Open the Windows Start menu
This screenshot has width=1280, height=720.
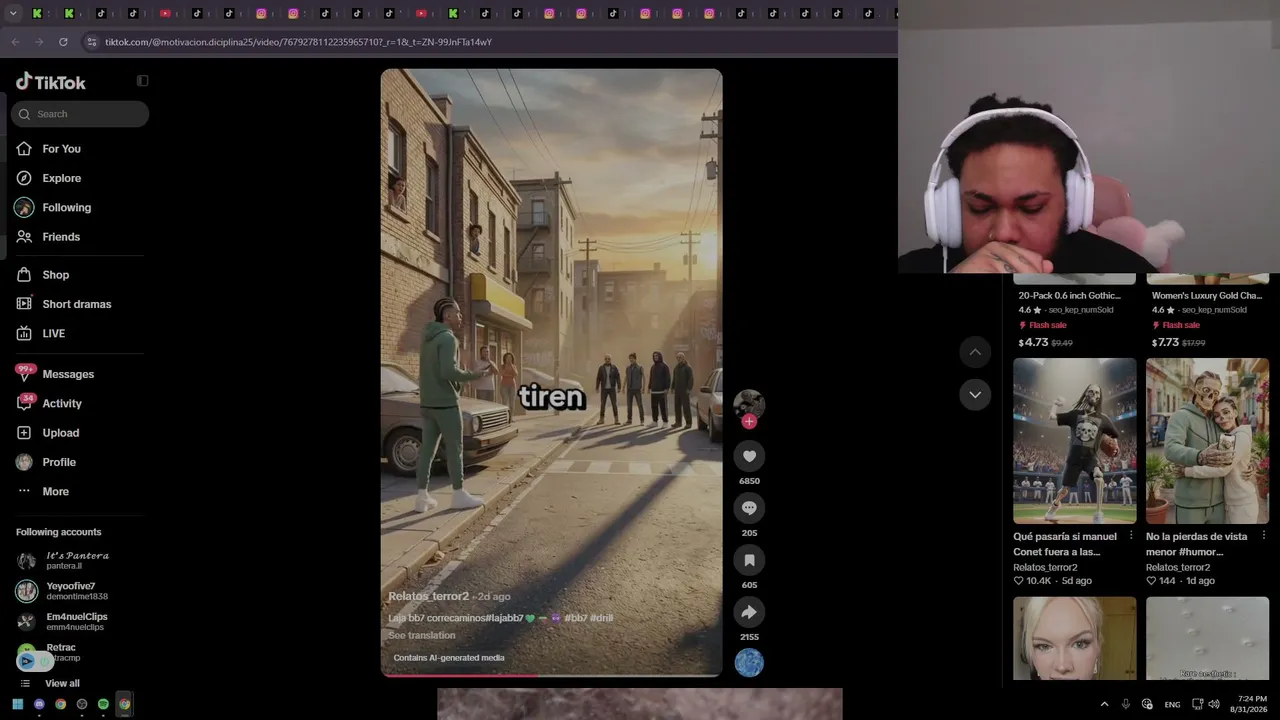(x=17, y=704)
